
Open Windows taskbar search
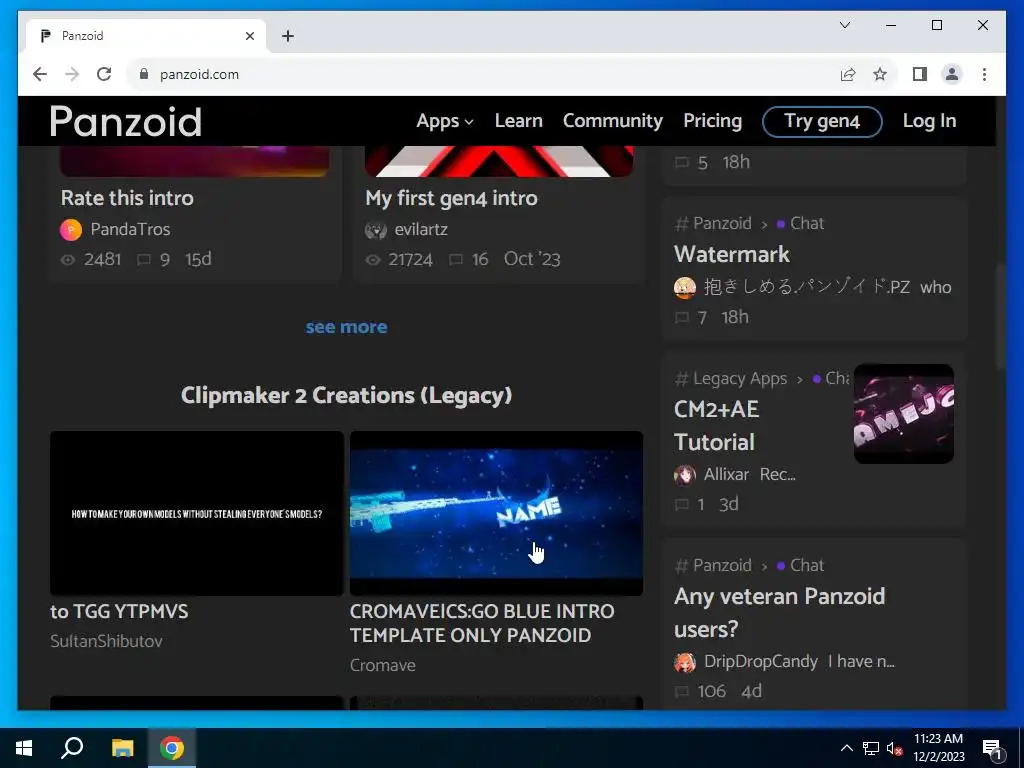pos(72,748)
